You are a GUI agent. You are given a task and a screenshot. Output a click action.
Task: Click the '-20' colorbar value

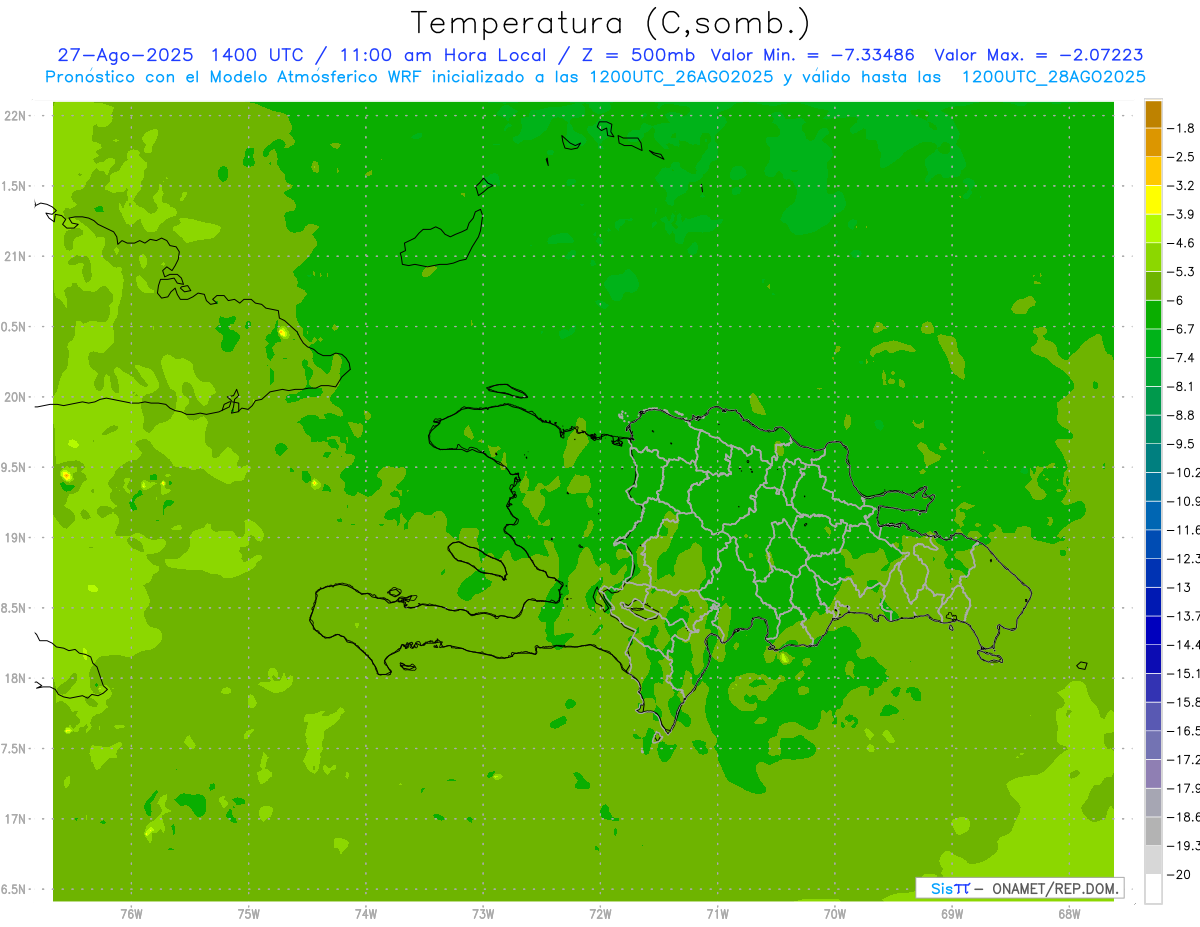pyautogui.click(x=1179, y=874)
